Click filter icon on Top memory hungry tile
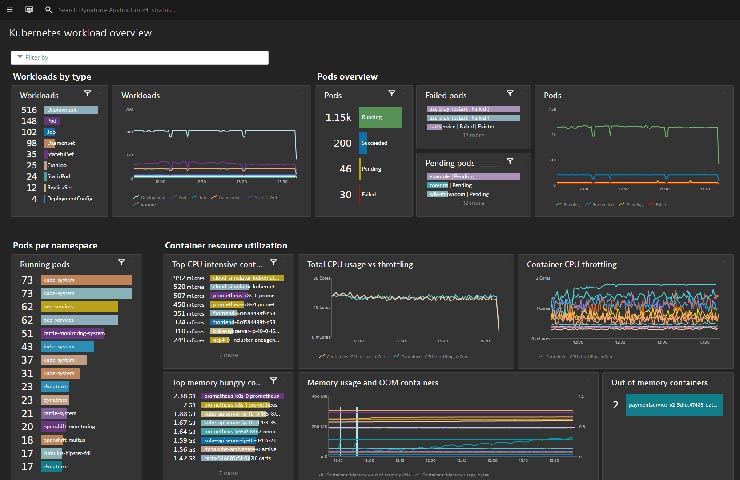This screenshot has width=740, height=480. point(274,380)
